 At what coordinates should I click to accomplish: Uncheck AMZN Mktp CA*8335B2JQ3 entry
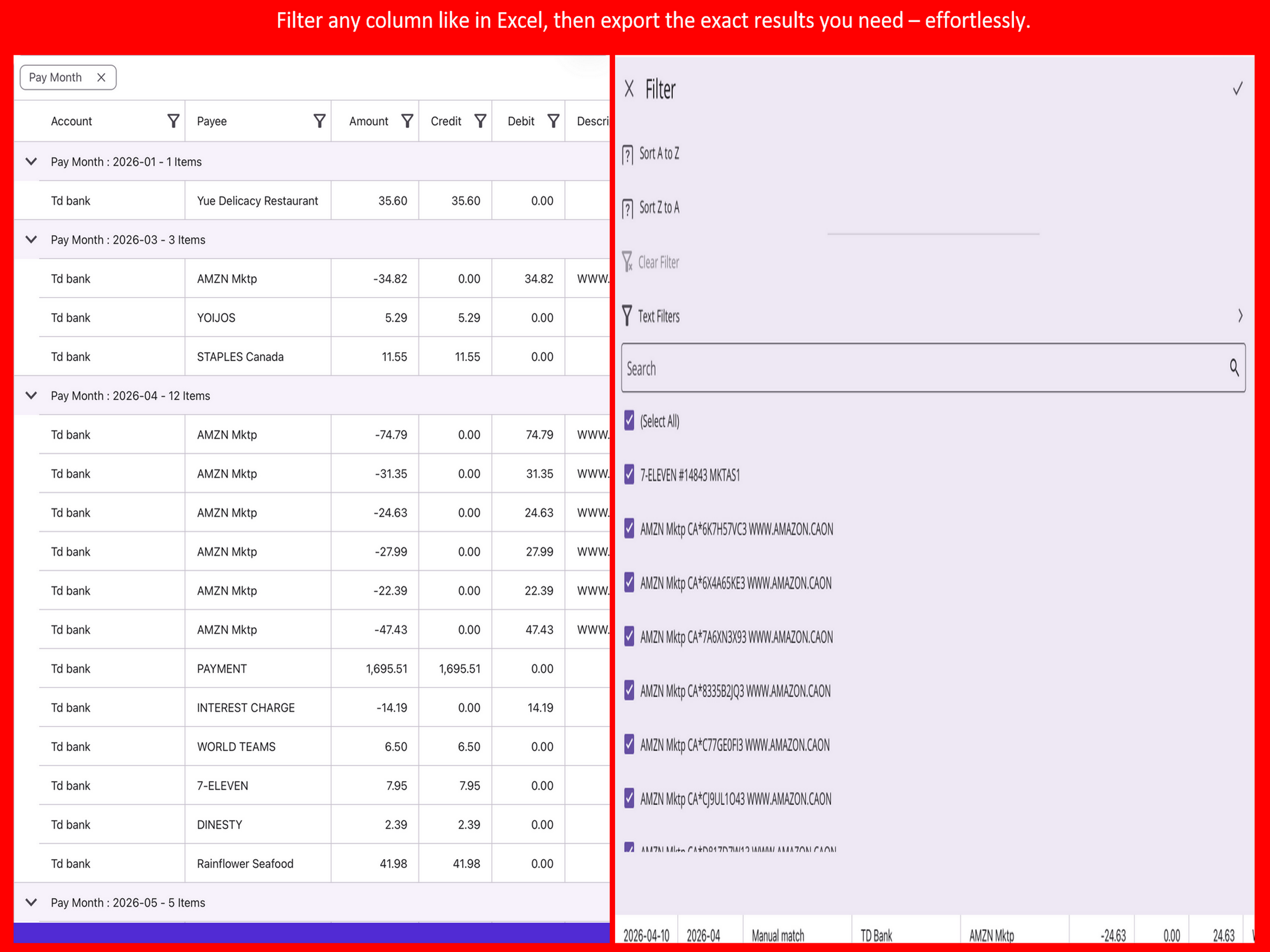[629, 690]
